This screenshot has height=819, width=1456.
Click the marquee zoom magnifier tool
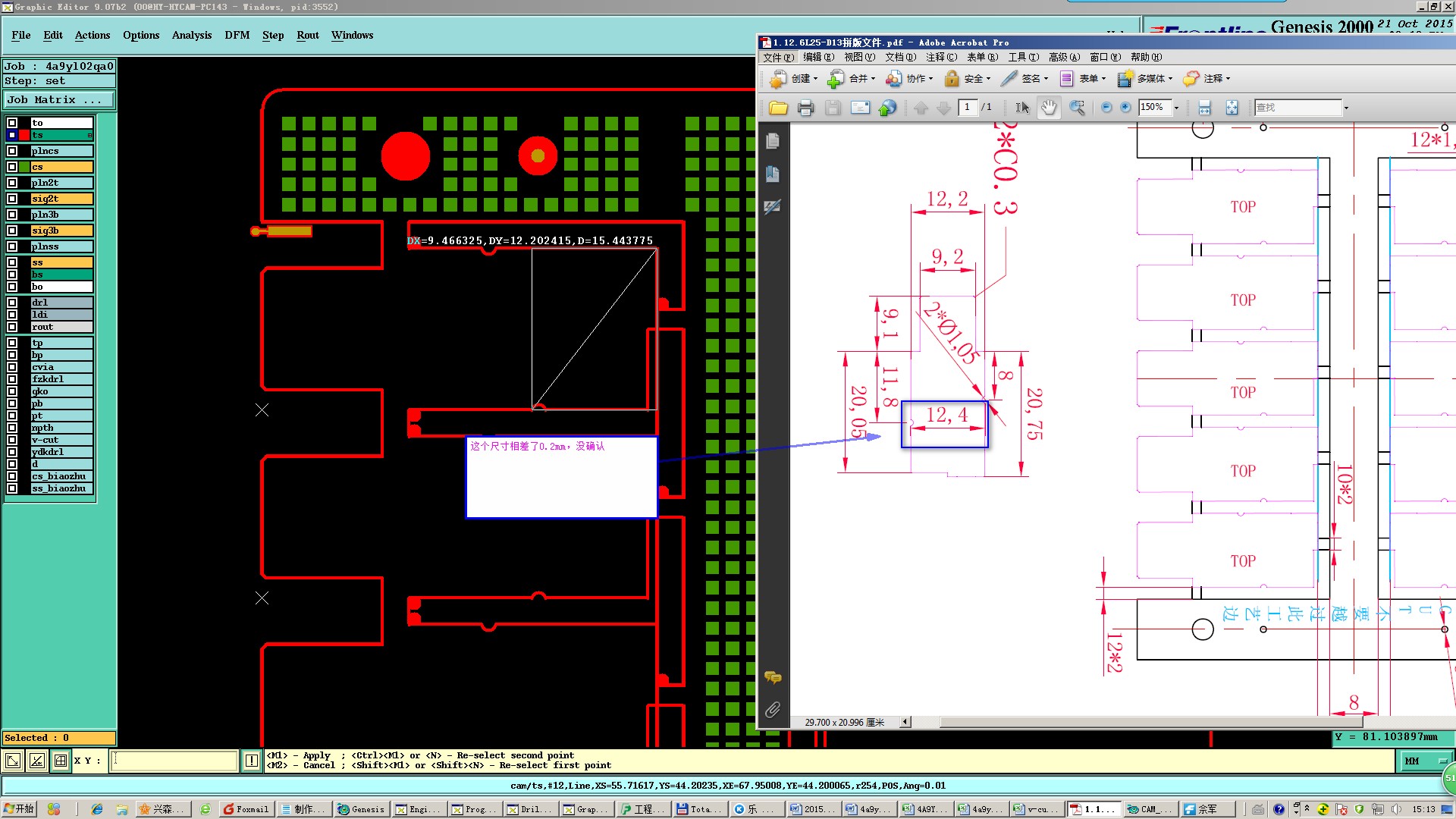1077,108
